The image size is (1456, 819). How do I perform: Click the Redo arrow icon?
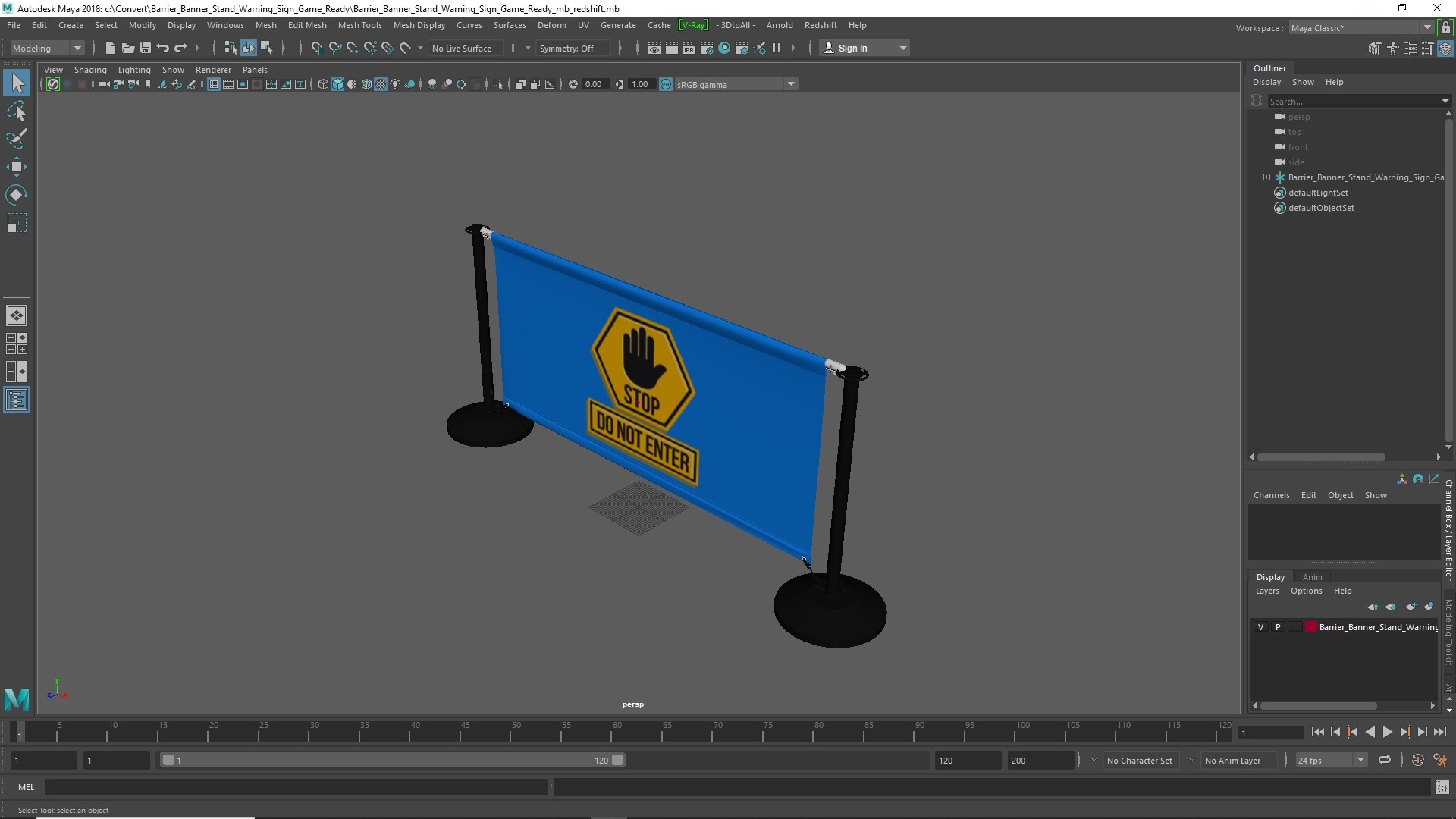pos(180,48)
